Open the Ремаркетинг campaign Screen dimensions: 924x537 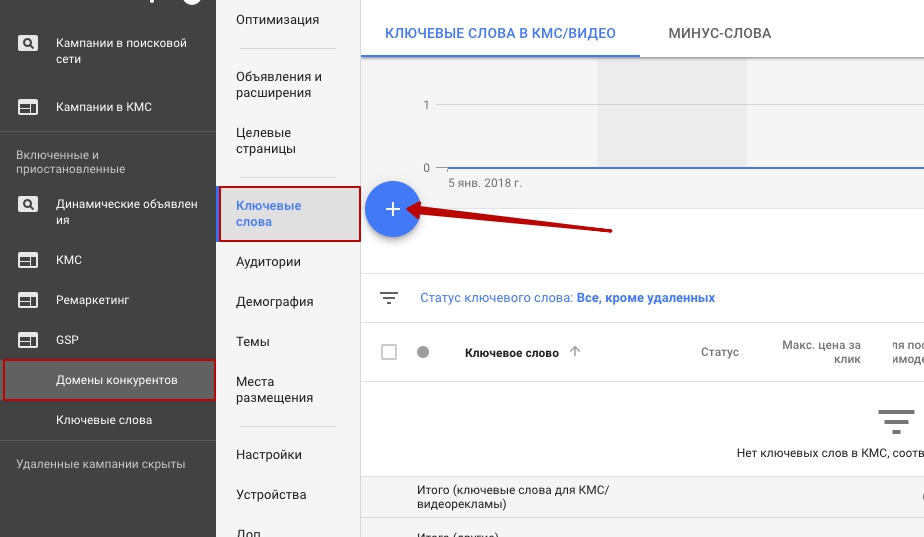[93, 300]
